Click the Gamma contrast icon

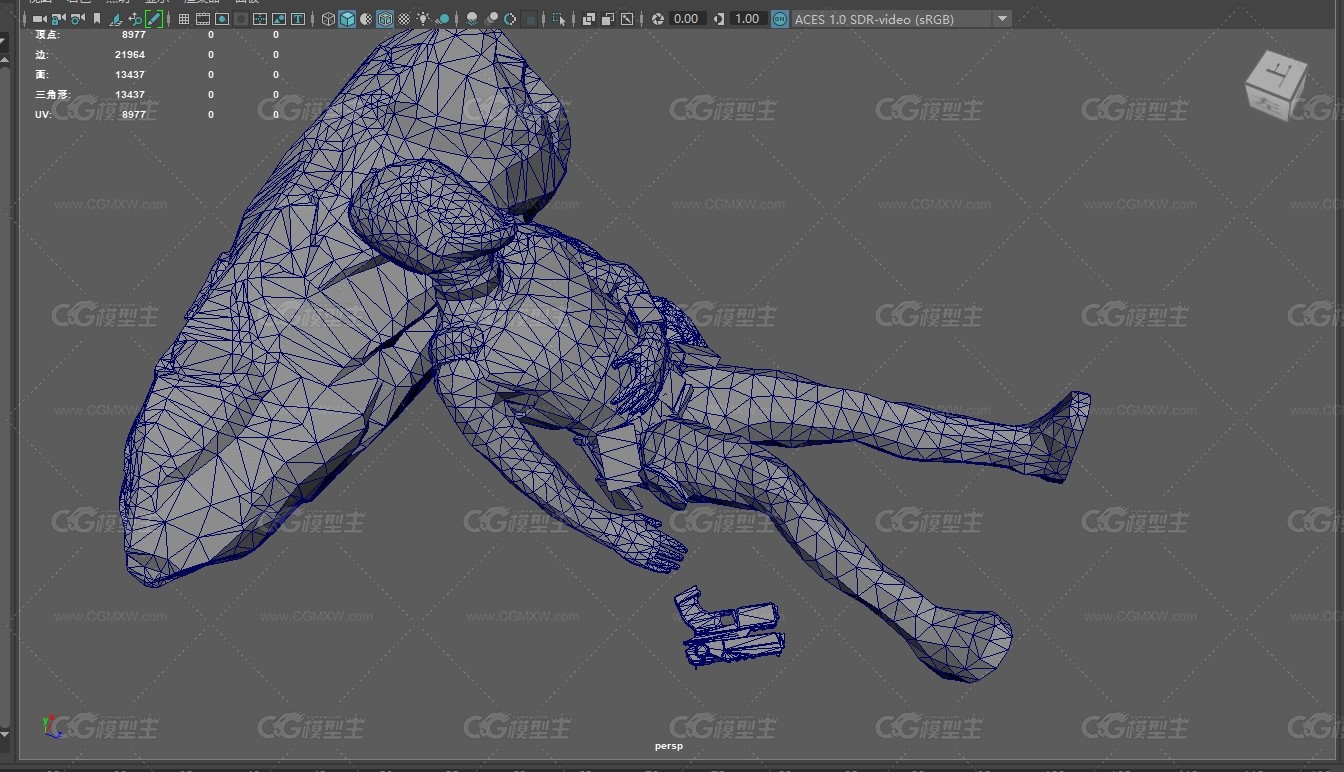pos(719,19)
